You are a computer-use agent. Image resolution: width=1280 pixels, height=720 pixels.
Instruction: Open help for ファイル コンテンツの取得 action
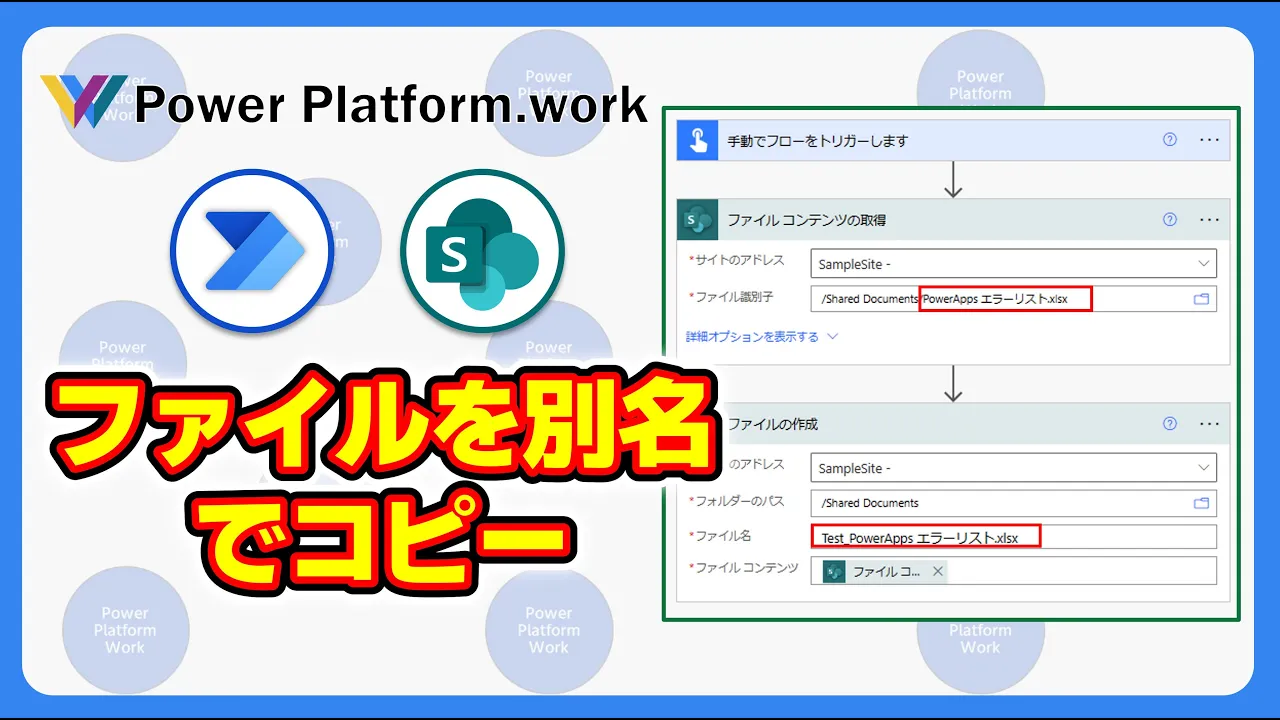[x=1170, y=219]
